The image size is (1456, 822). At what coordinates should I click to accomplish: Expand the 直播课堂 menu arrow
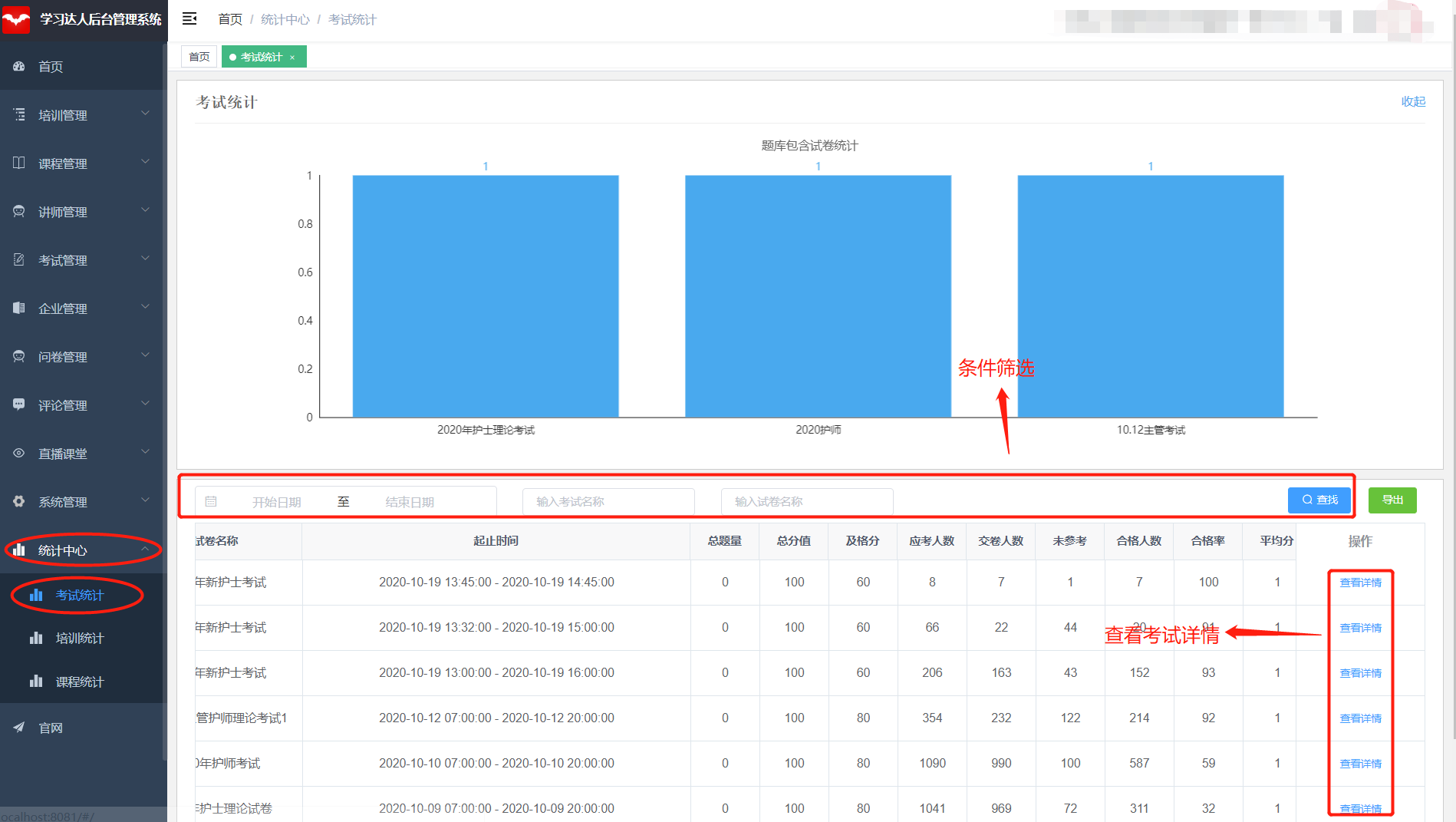(145, 452)
